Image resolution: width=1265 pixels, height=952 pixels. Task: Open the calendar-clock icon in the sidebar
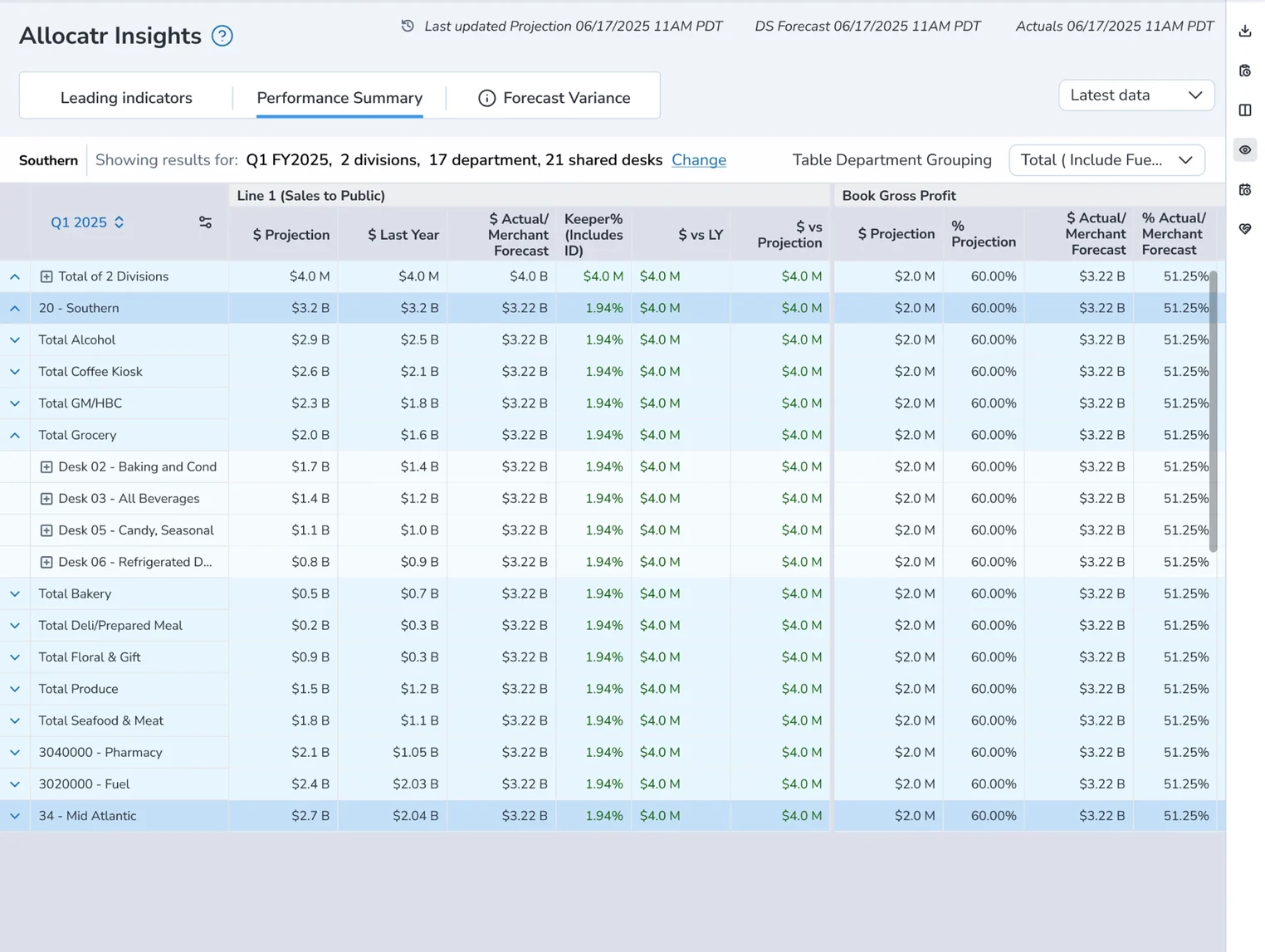[1245, 190]
